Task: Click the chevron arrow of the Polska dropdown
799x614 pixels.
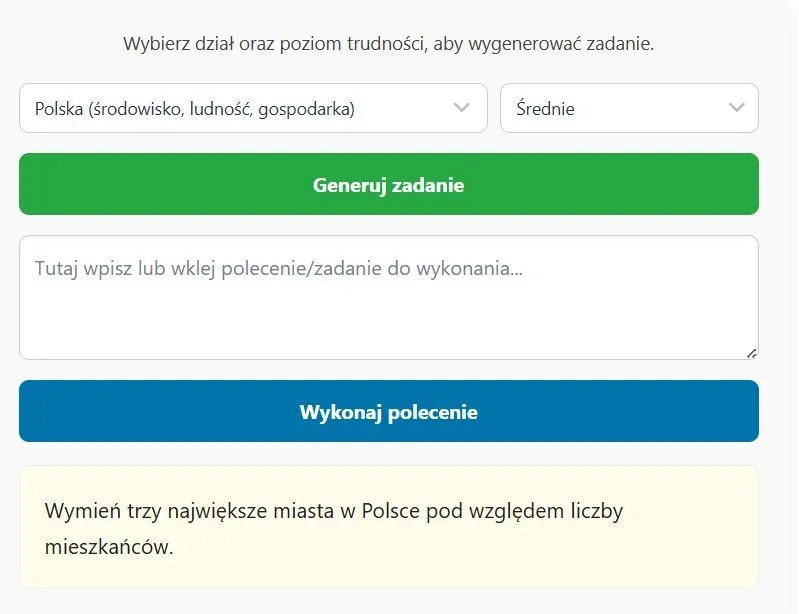Action: (x=462, y=108)
